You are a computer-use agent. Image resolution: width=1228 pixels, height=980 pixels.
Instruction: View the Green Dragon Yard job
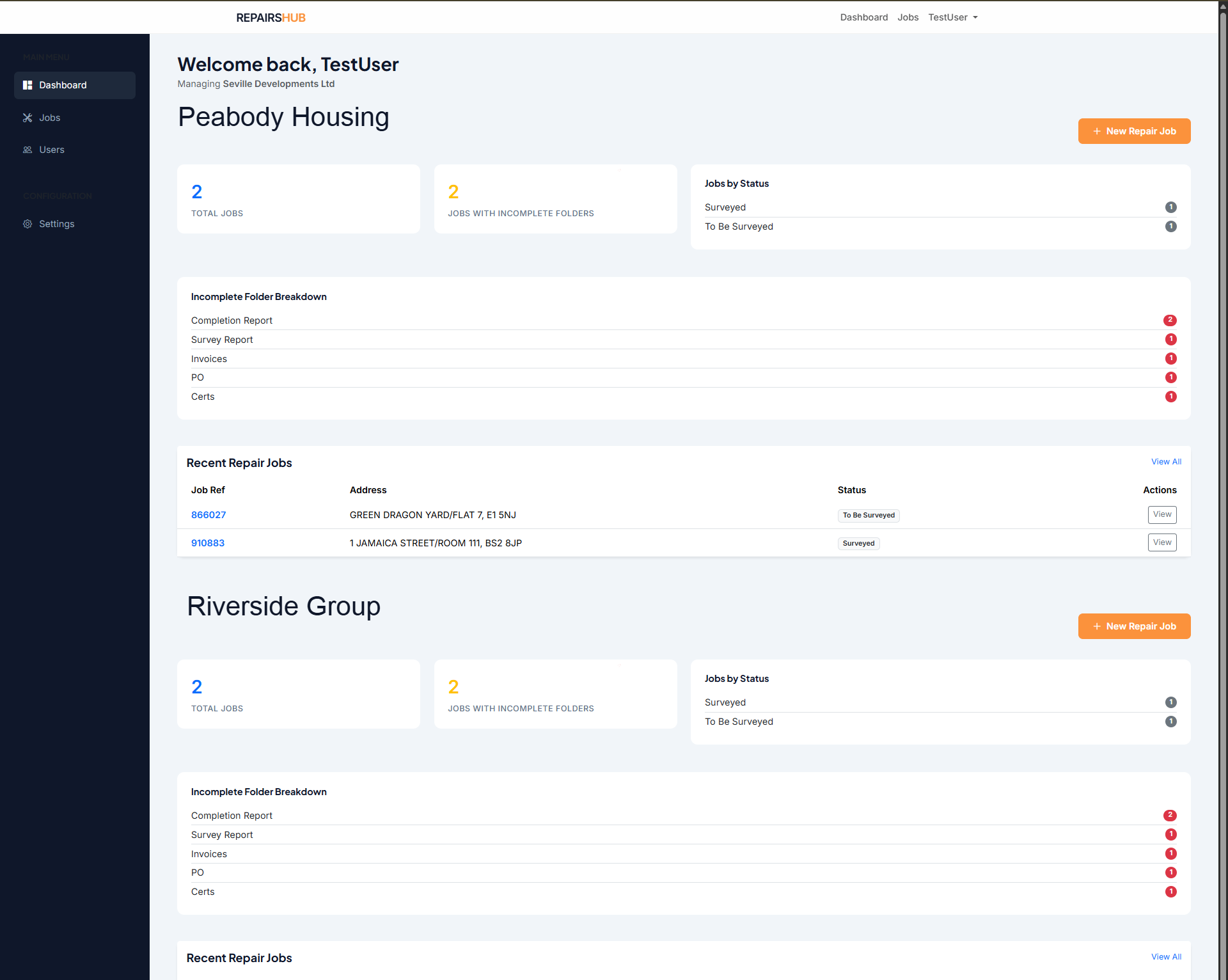(x=1161, y=514)
